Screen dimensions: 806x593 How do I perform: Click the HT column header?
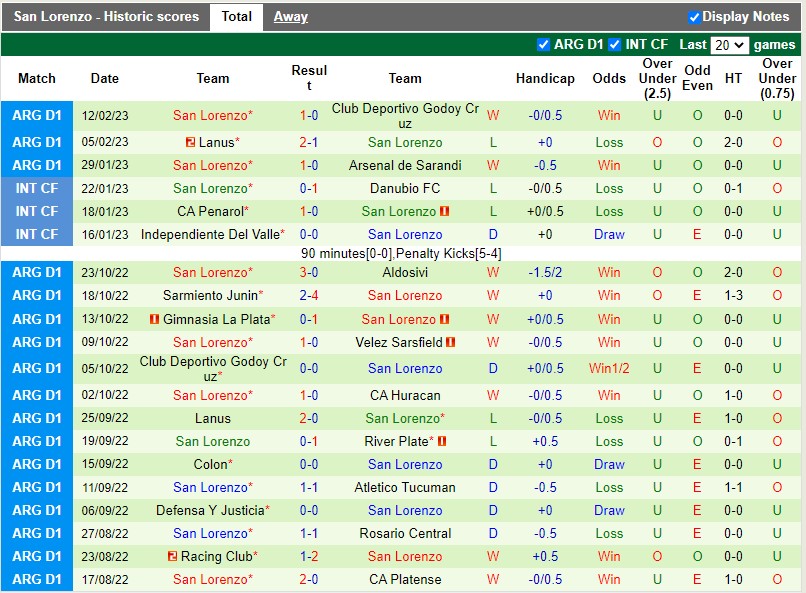coord(733,79)
